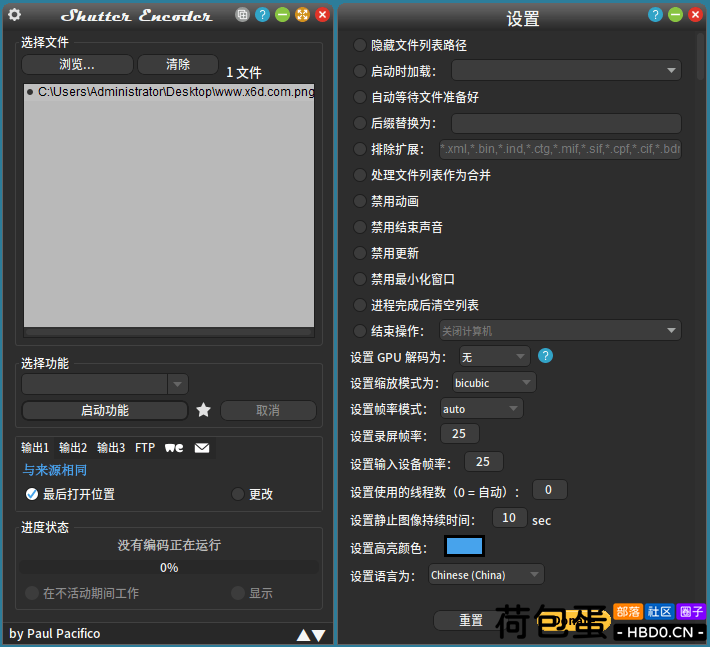Toggle 排除扩展 option
The width and height of the screenshot is (710, 647).
360,149
